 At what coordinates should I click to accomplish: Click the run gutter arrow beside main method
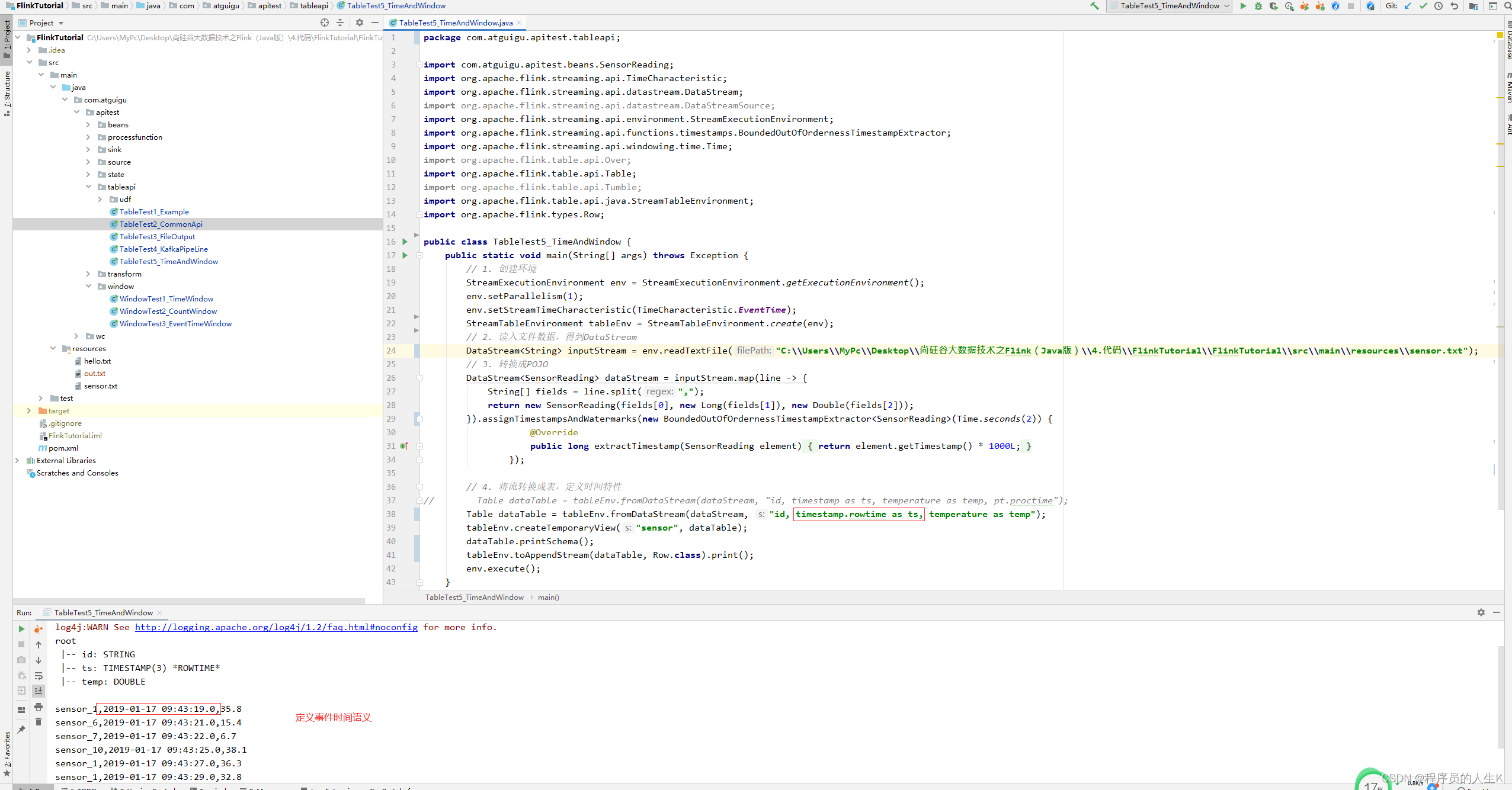pyautogui.click(x=405, y=255)
